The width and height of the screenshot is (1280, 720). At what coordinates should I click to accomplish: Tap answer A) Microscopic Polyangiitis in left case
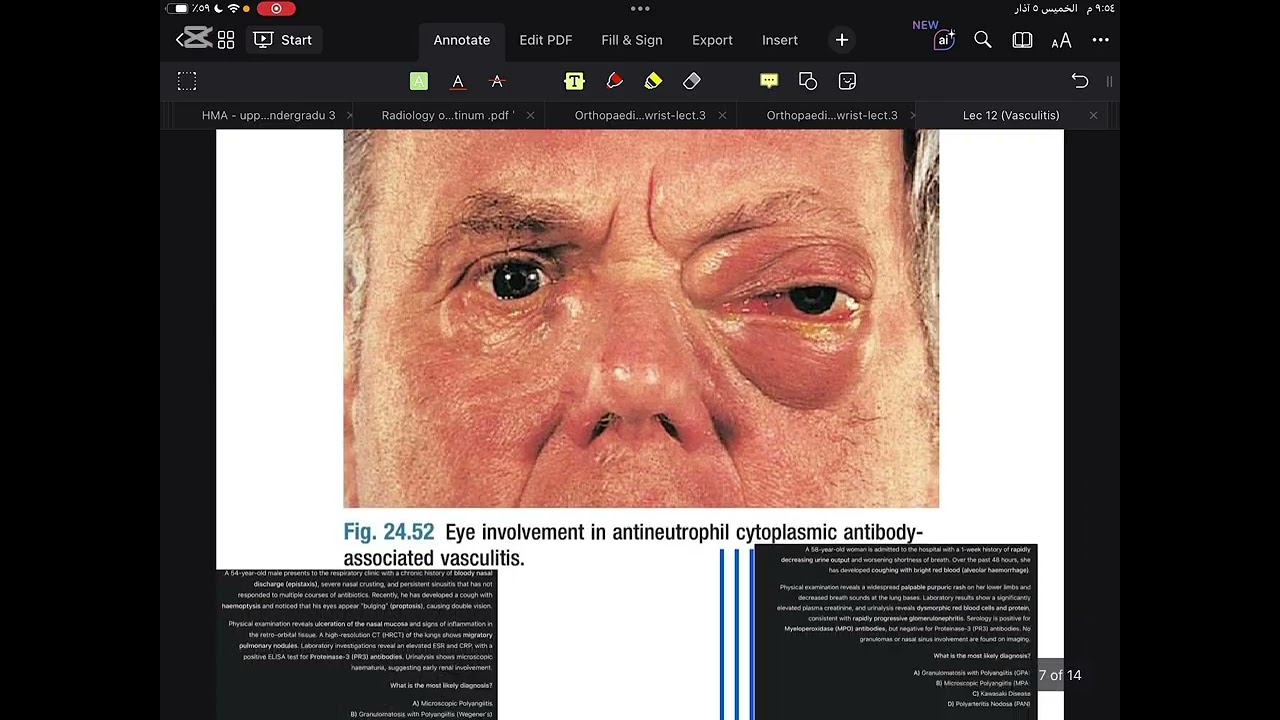[452, 703]
